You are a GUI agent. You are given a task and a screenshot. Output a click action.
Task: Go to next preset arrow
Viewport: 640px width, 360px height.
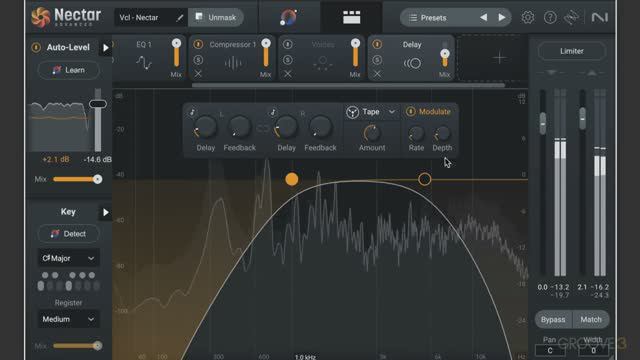pyautogui.click(x=502, y=18)
